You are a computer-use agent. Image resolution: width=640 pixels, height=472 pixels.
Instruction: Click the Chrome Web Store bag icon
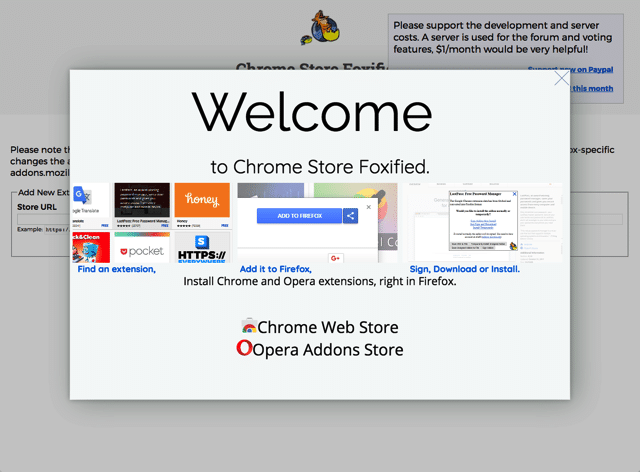[x=249, y=327]
